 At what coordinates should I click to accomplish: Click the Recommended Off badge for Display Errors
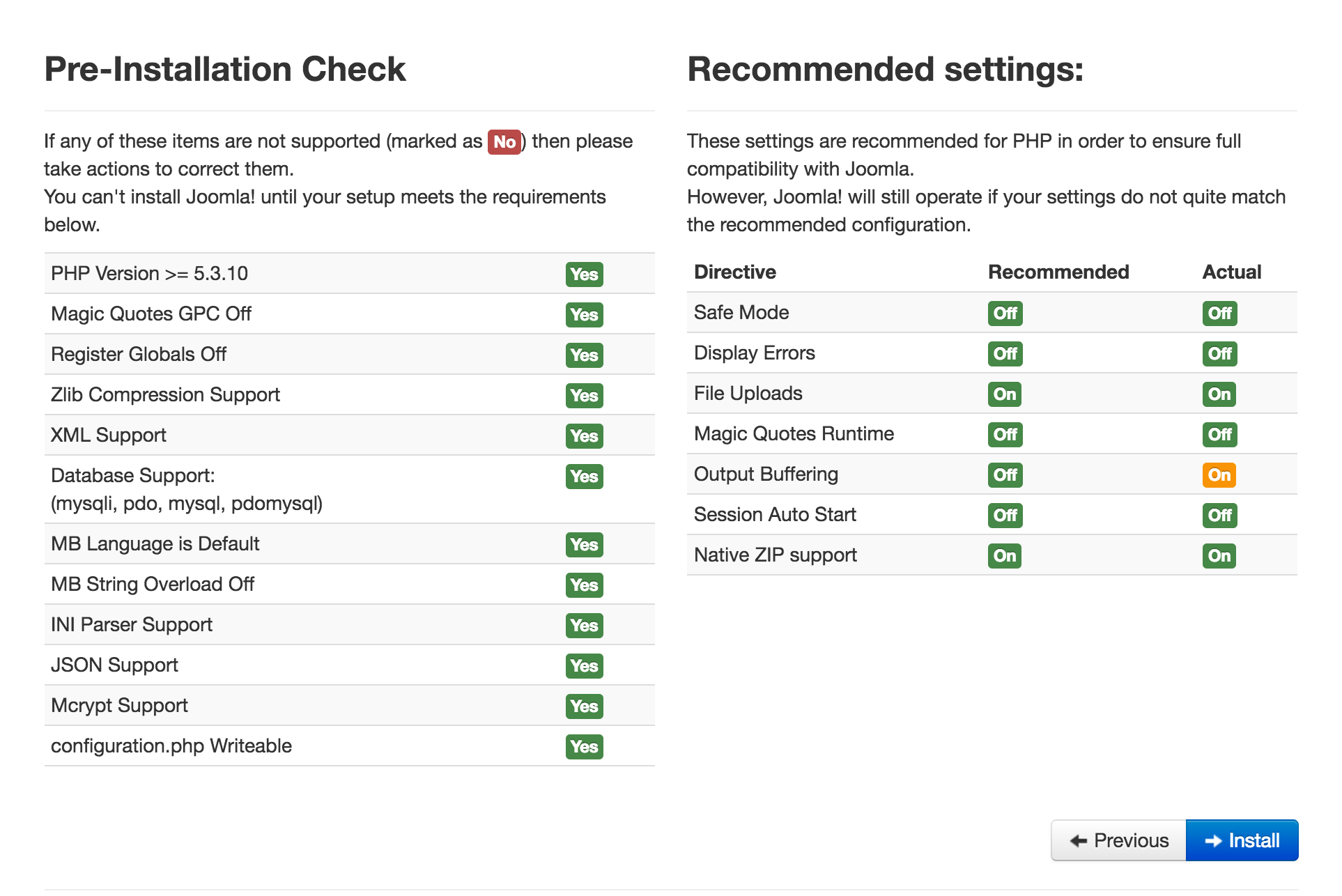[x=1004, y=353]
